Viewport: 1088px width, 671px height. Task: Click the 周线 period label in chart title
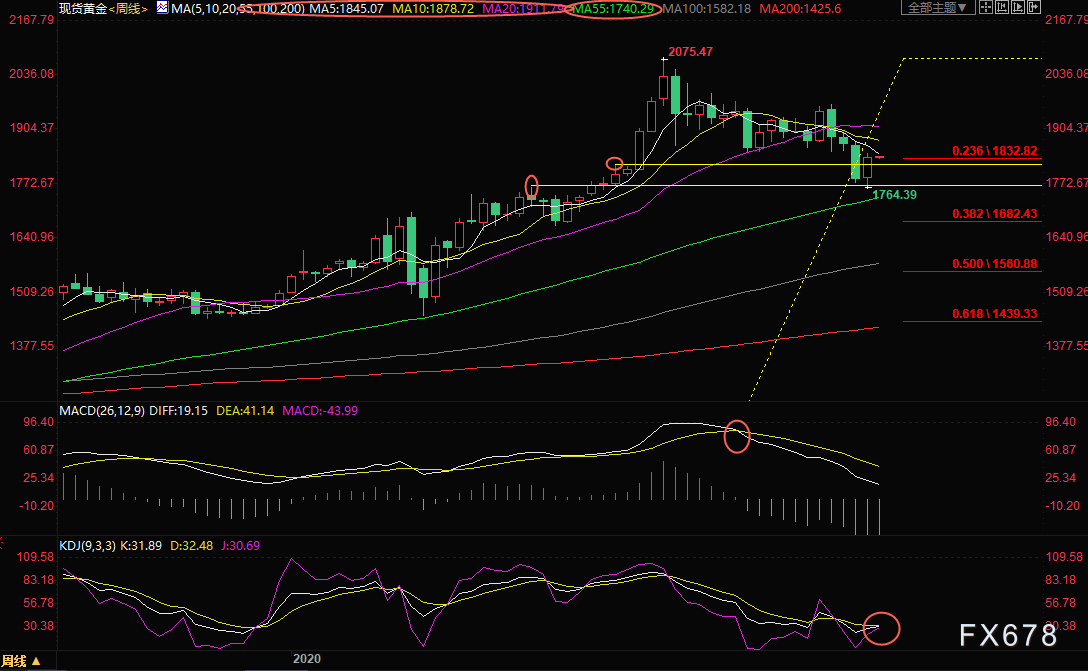(128, 9)
